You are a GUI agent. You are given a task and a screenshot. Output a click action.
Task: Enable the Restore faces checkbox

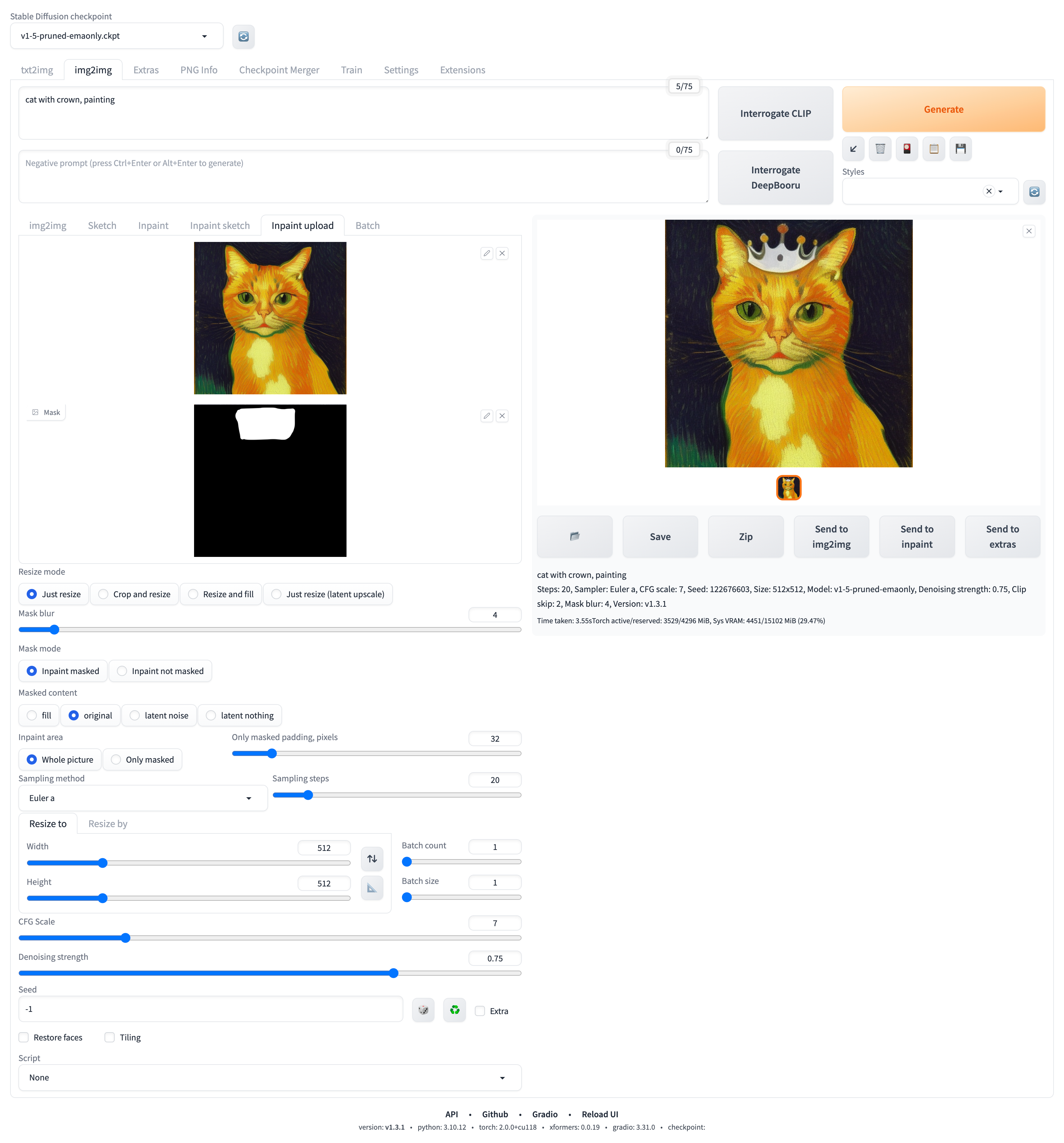click(x=24, y=1037)
